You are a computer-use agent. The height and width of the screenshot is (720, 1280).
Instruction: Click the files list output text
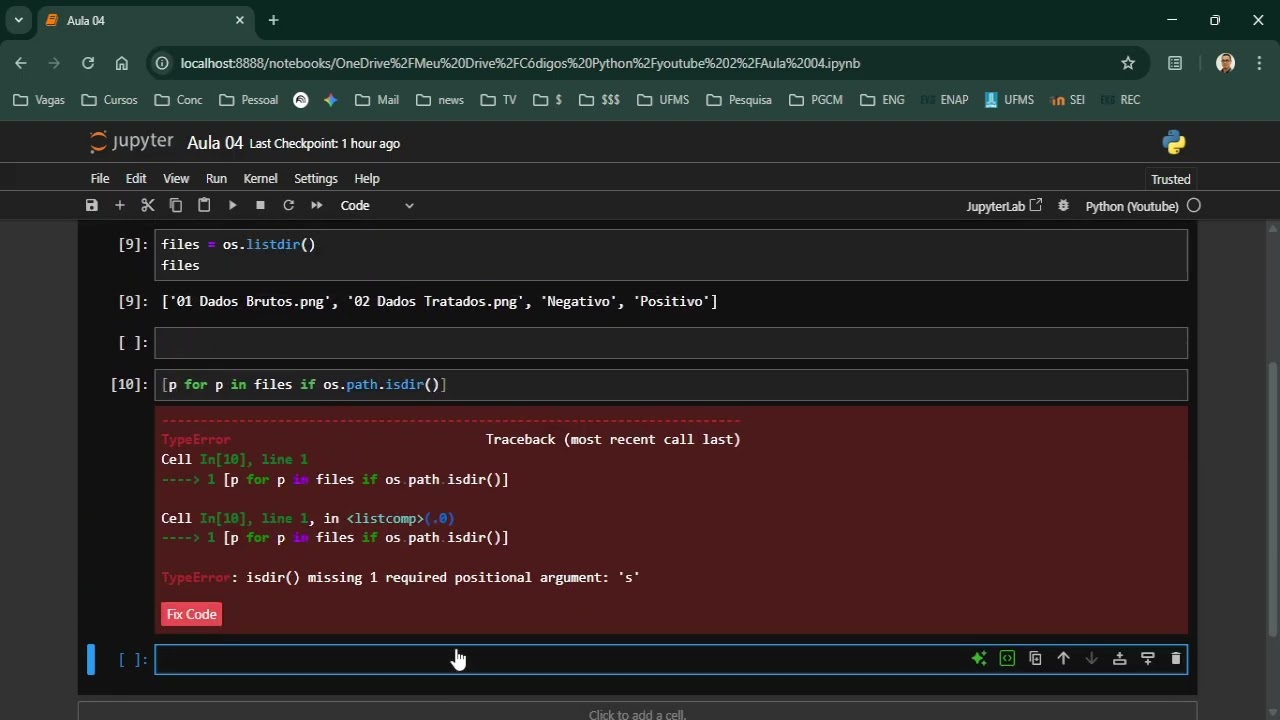click(x=439, y=301)
